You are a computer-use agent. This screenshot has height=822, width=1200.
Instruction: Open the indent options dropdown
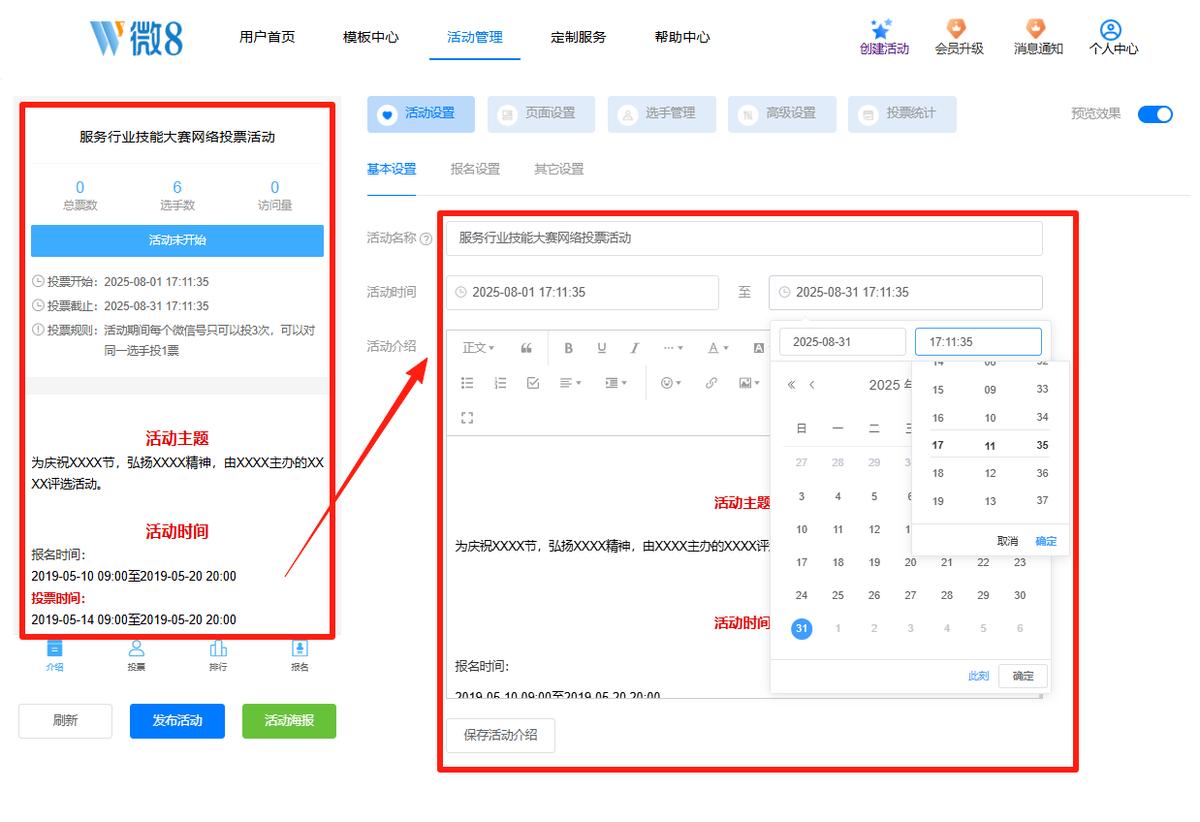(x=616, y=383)
